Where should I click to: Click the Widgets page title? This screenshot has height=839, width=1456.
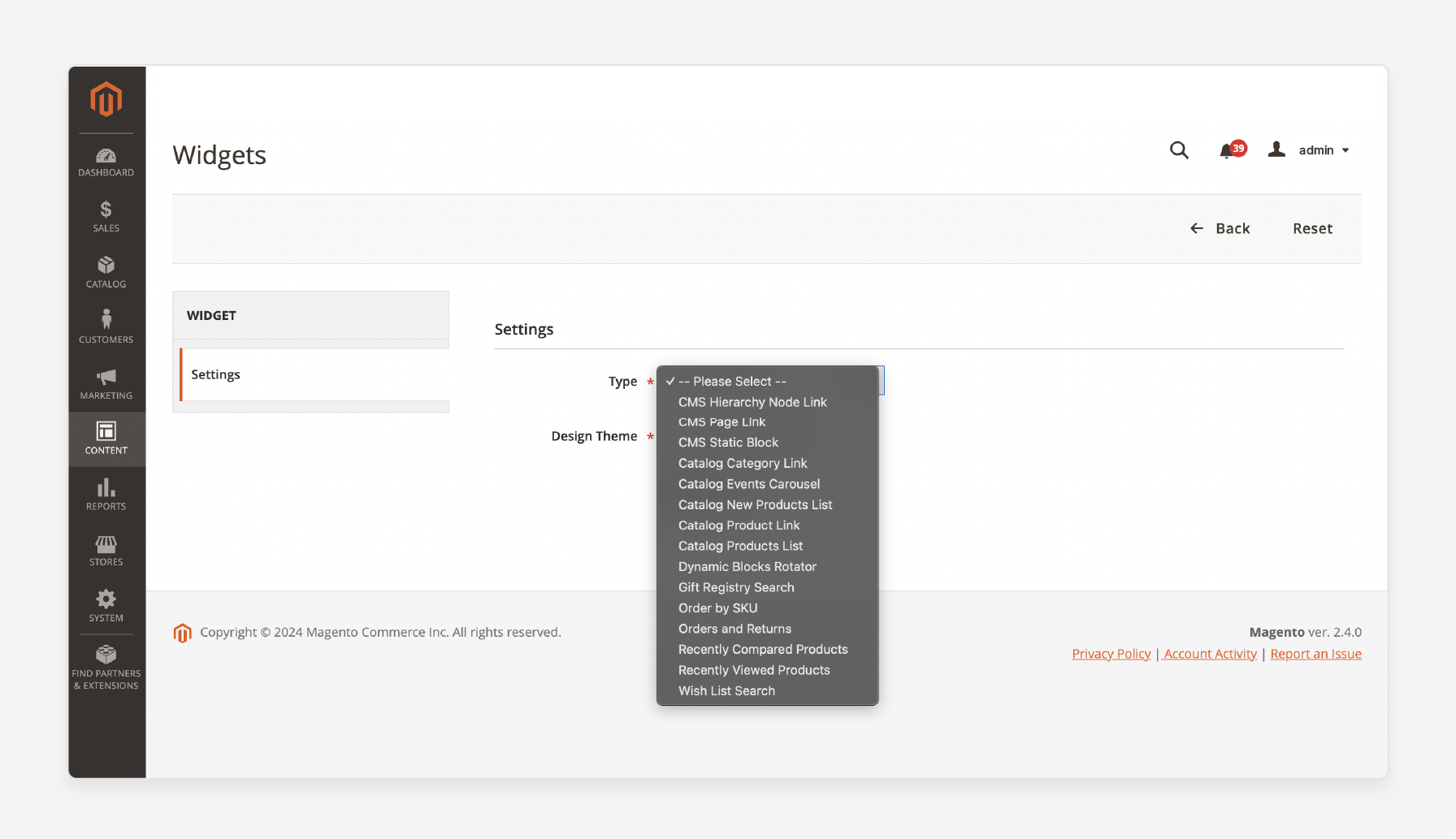click(219, 155)
